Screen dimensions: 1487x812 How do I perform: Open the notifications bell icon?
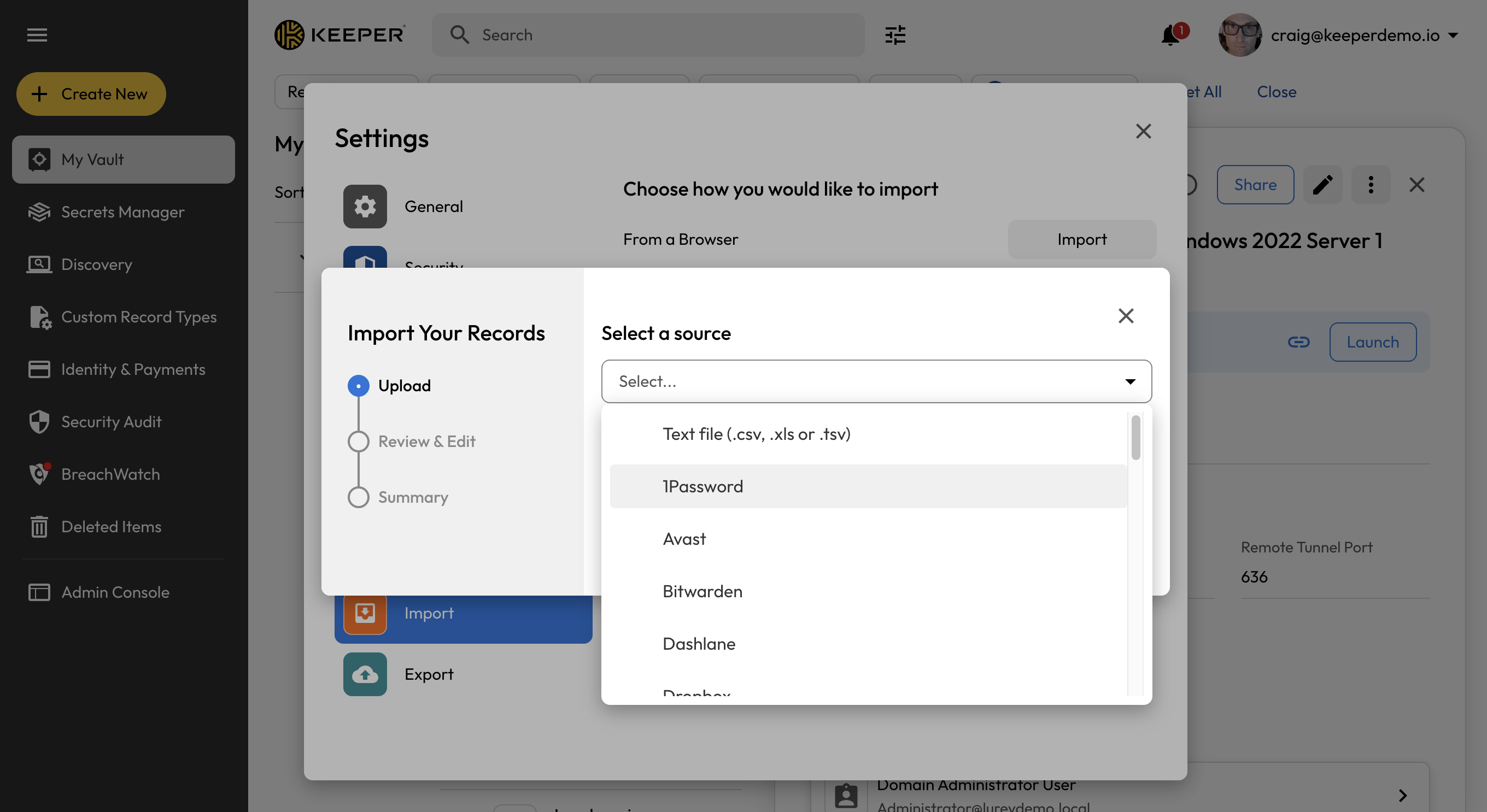pyautogui.click(x=1170, y=35)
